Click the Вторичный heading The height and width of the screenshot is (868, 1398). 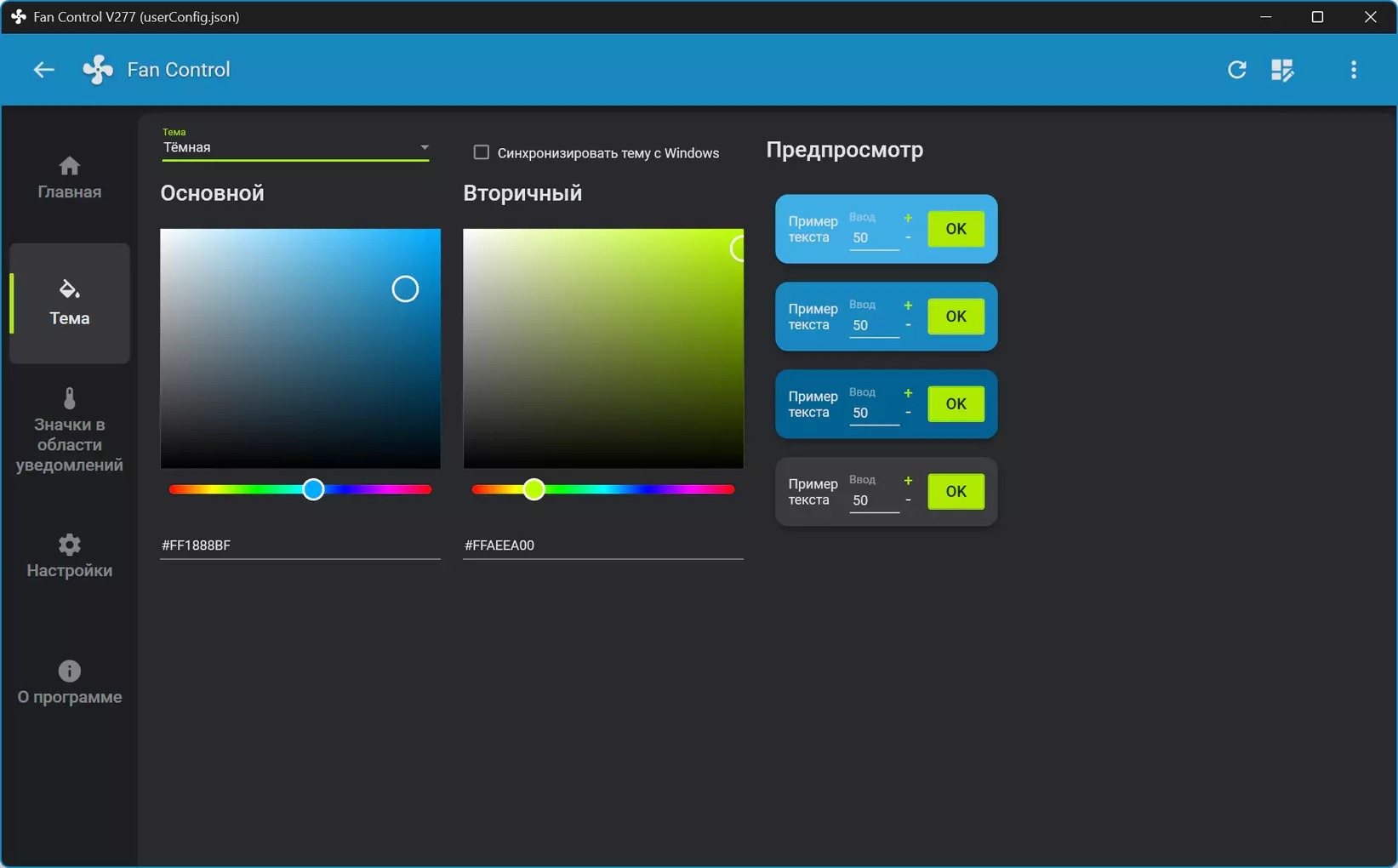pos(522,193)
